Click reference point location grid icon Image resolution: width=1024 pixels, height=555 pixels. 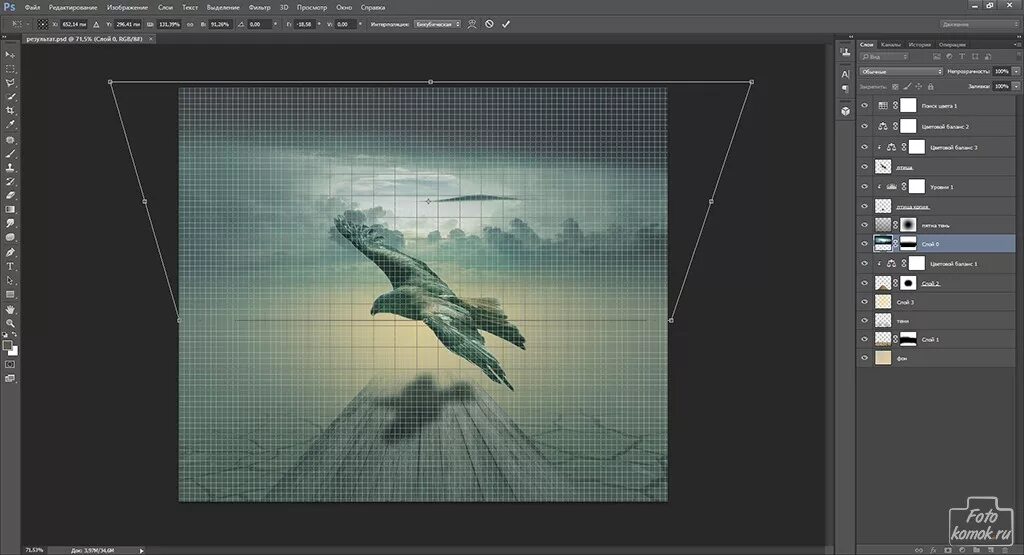click(x=42, y=24)
